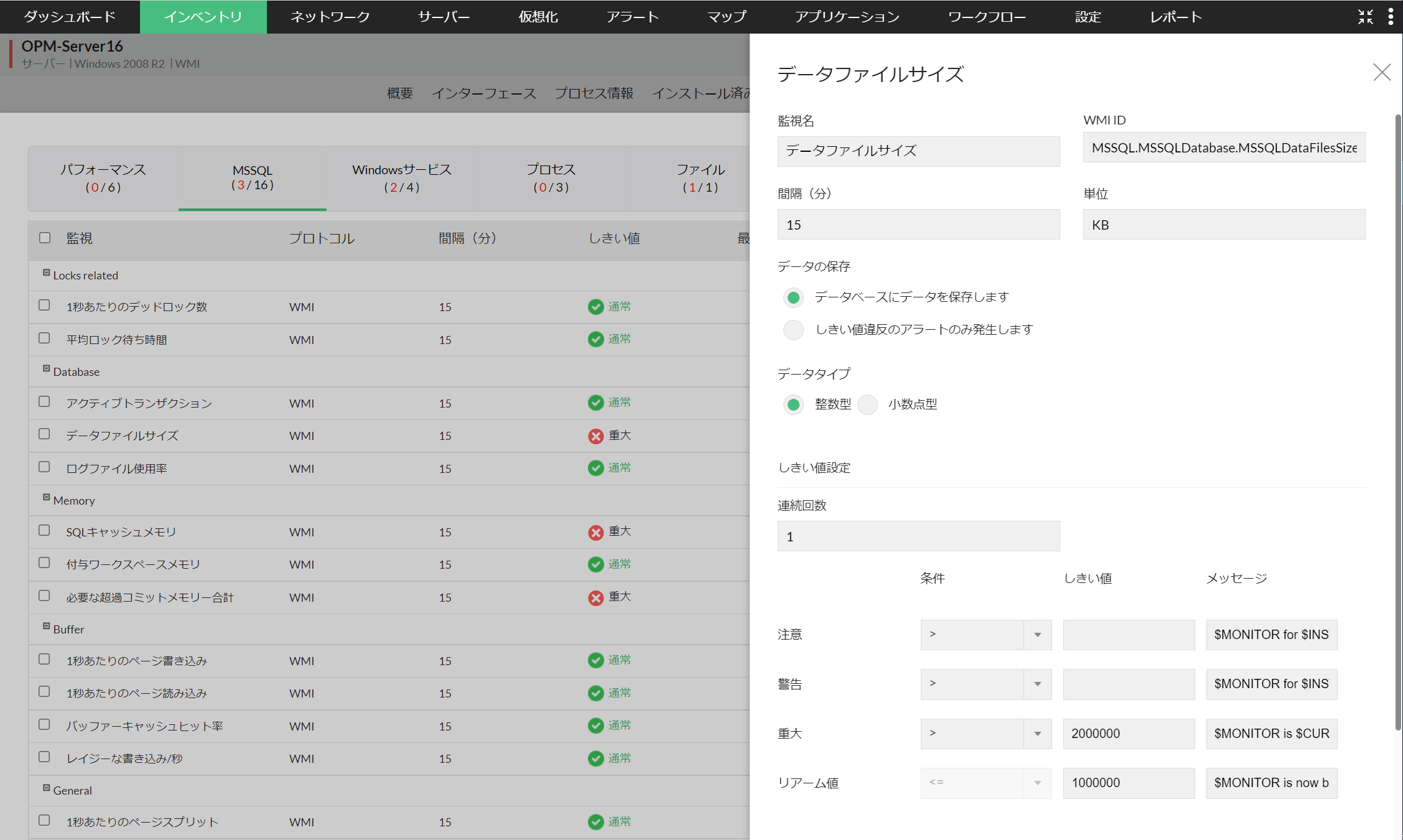Viewport: 1403px width, 840px height.
Task: Click the critical status icon on データファイルサイズ row
Action: (x=595, y=436)
